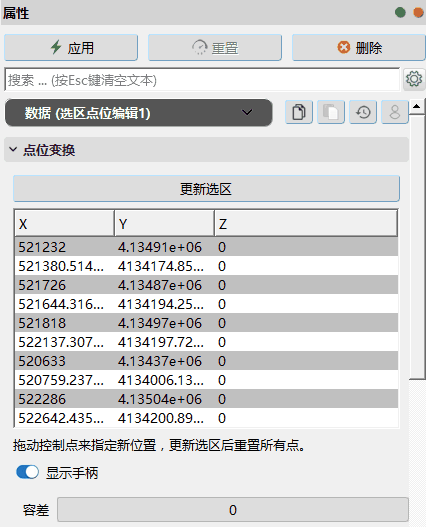This screenshot has width=426, height=527.
Task: Open advanced settings gear icon
Action: [414, 79]
